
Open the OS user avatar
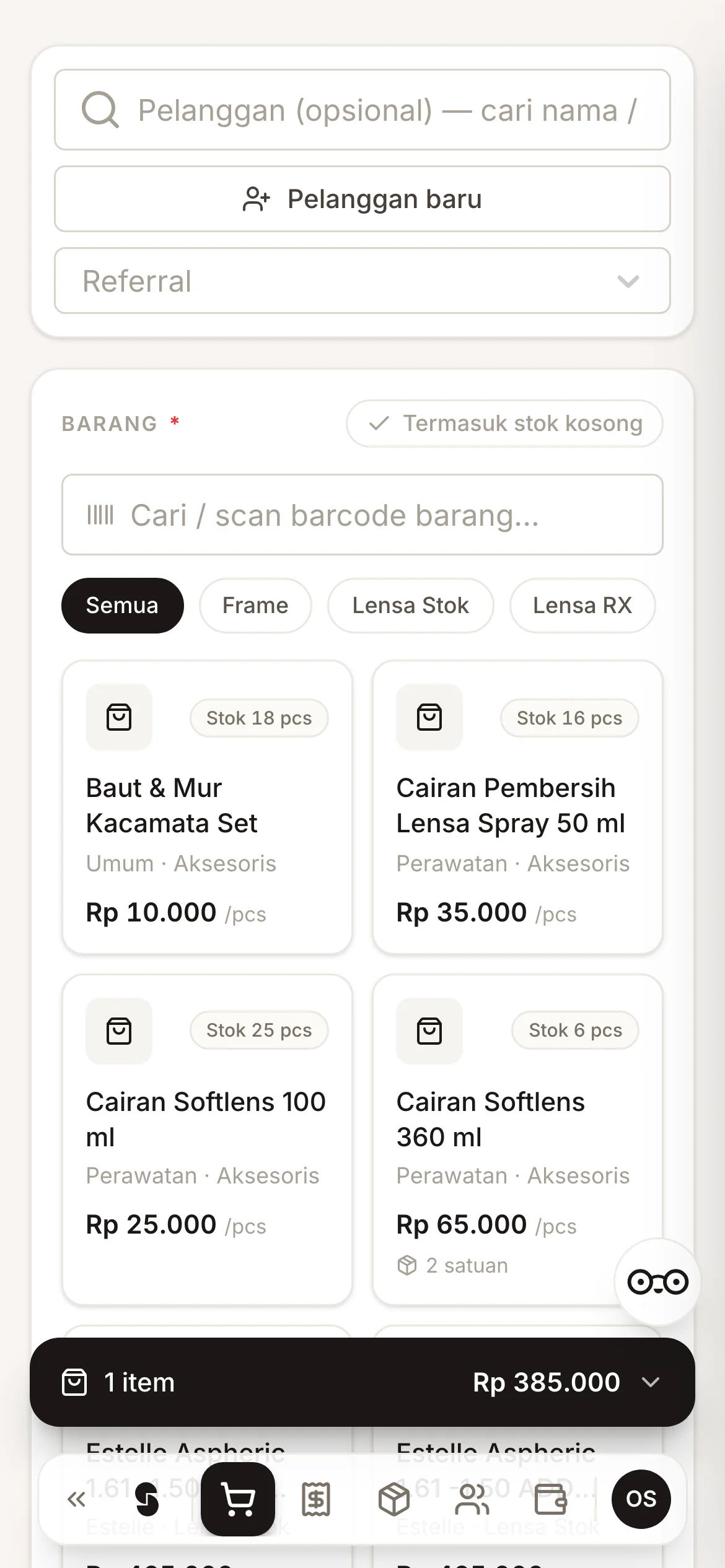tap(641, 1499)
